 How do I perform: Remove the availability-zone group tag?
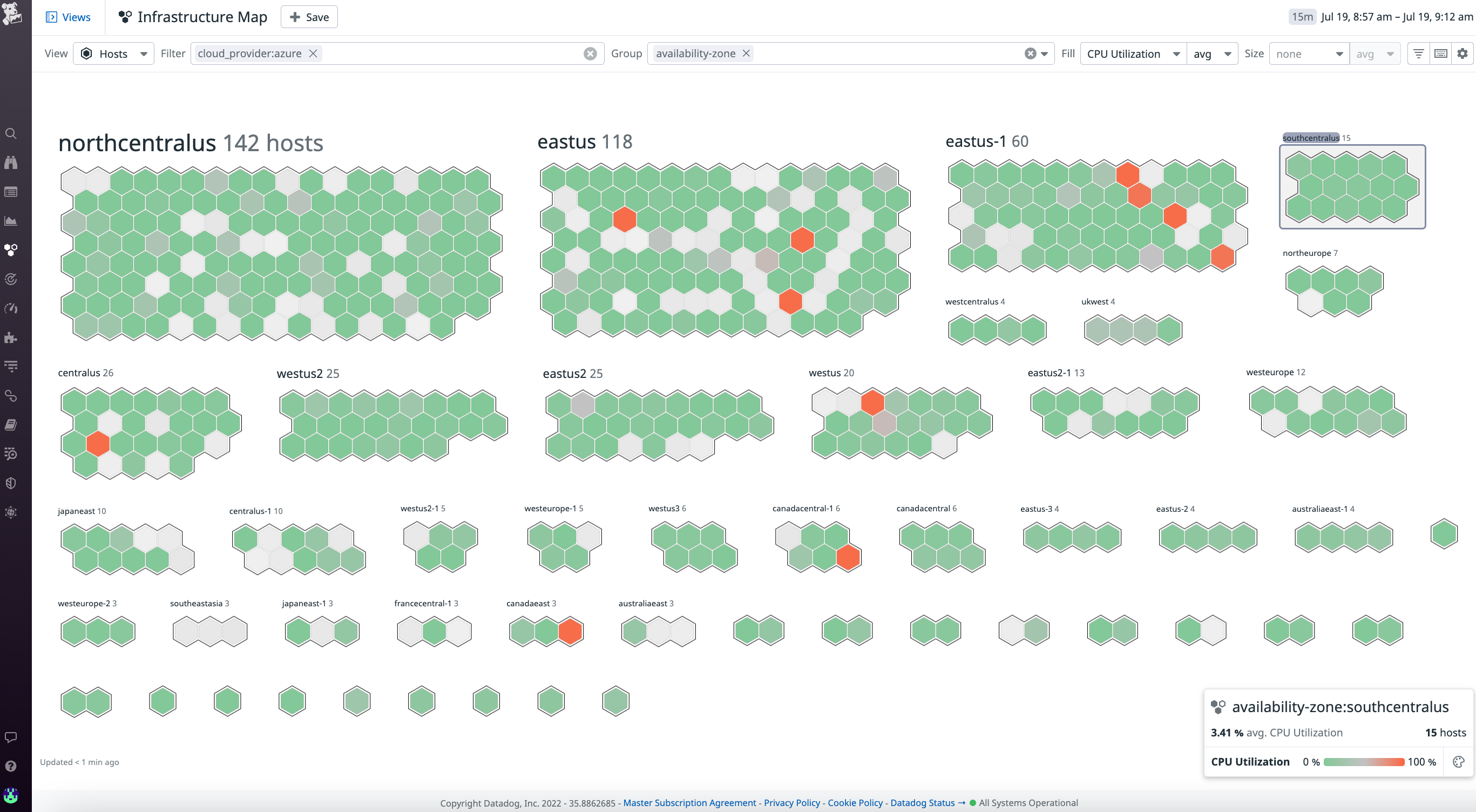[x=746, y=53]
